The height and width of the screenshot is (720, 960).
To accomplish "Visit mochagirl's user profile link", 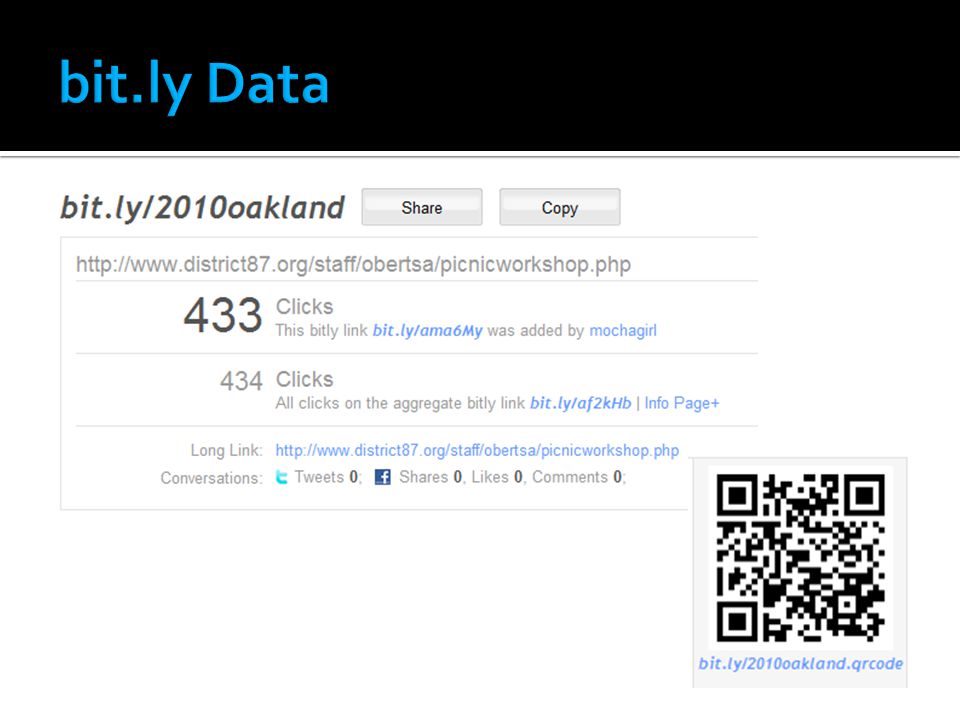I will pos(623,331).
